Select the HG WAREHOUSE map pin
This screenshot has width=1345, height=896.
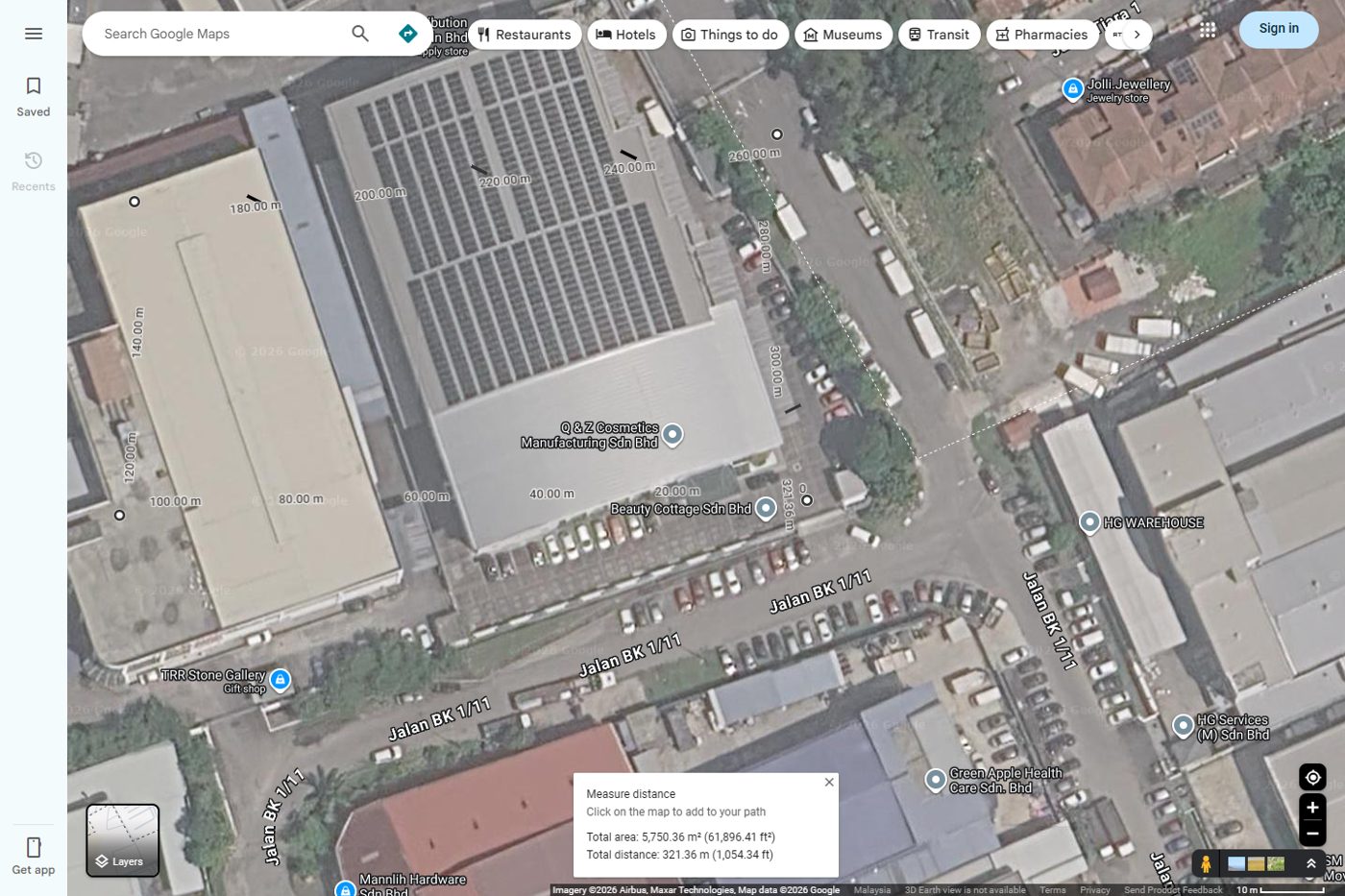tap(1089, 522)
